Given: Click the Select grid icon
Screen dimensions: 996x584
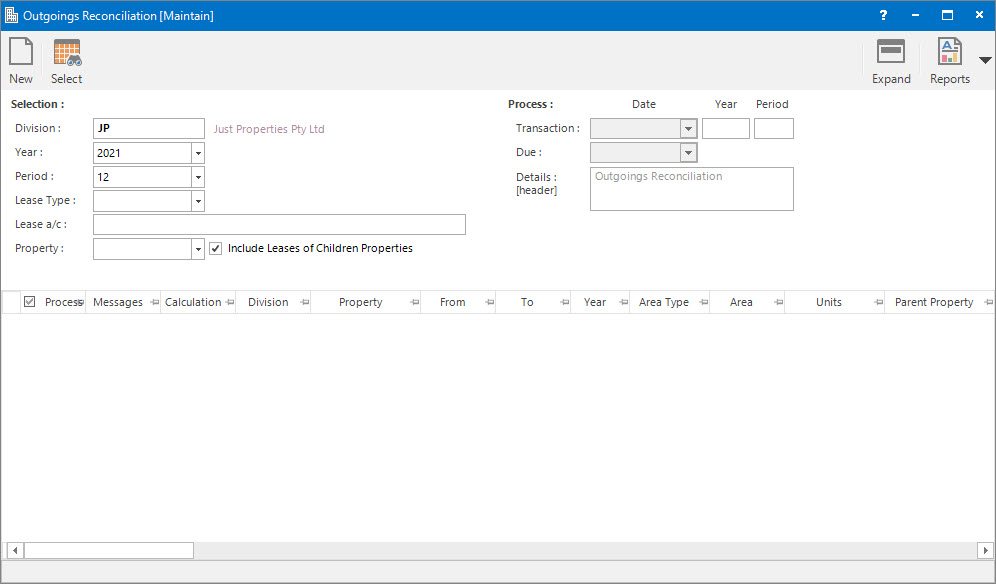Looking at the screenshot, I should [67, 52].
